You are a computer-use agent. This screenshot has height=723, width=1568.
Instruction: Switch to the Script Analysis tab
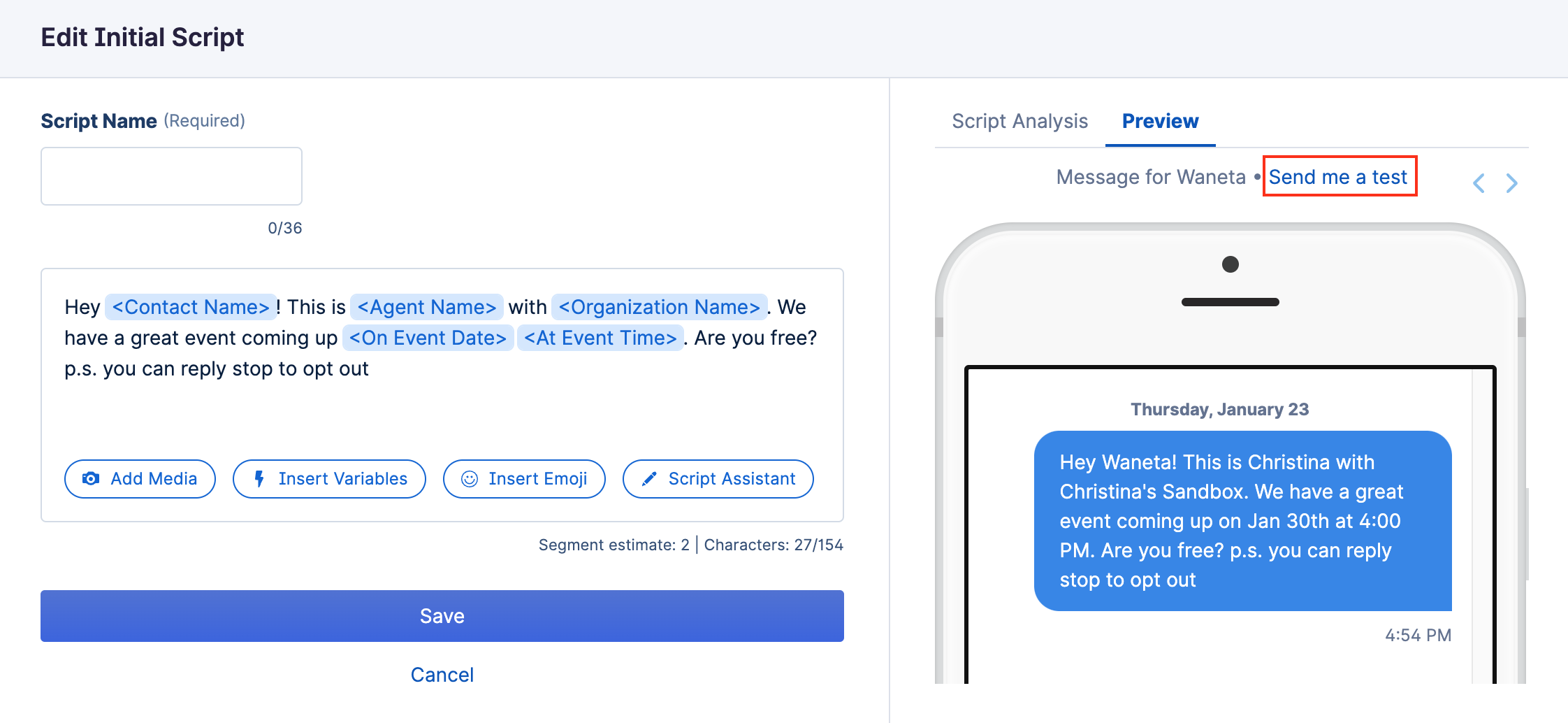click(1019, 121)
